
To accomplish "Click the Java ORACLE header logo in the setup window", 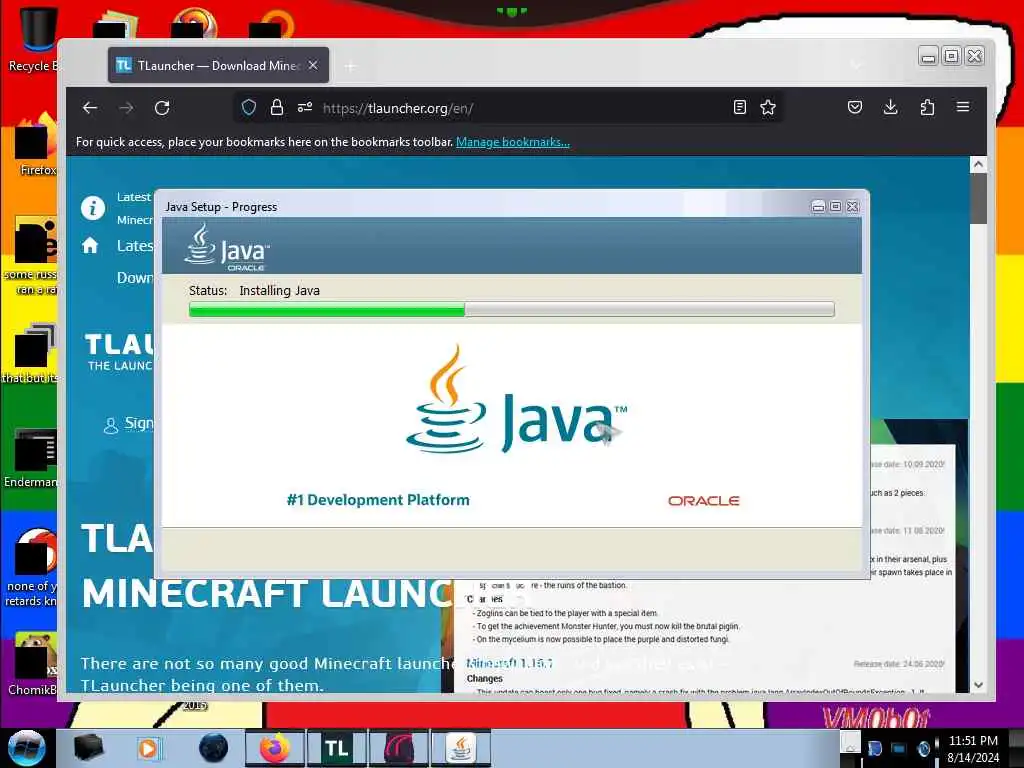I will point(227,248).
